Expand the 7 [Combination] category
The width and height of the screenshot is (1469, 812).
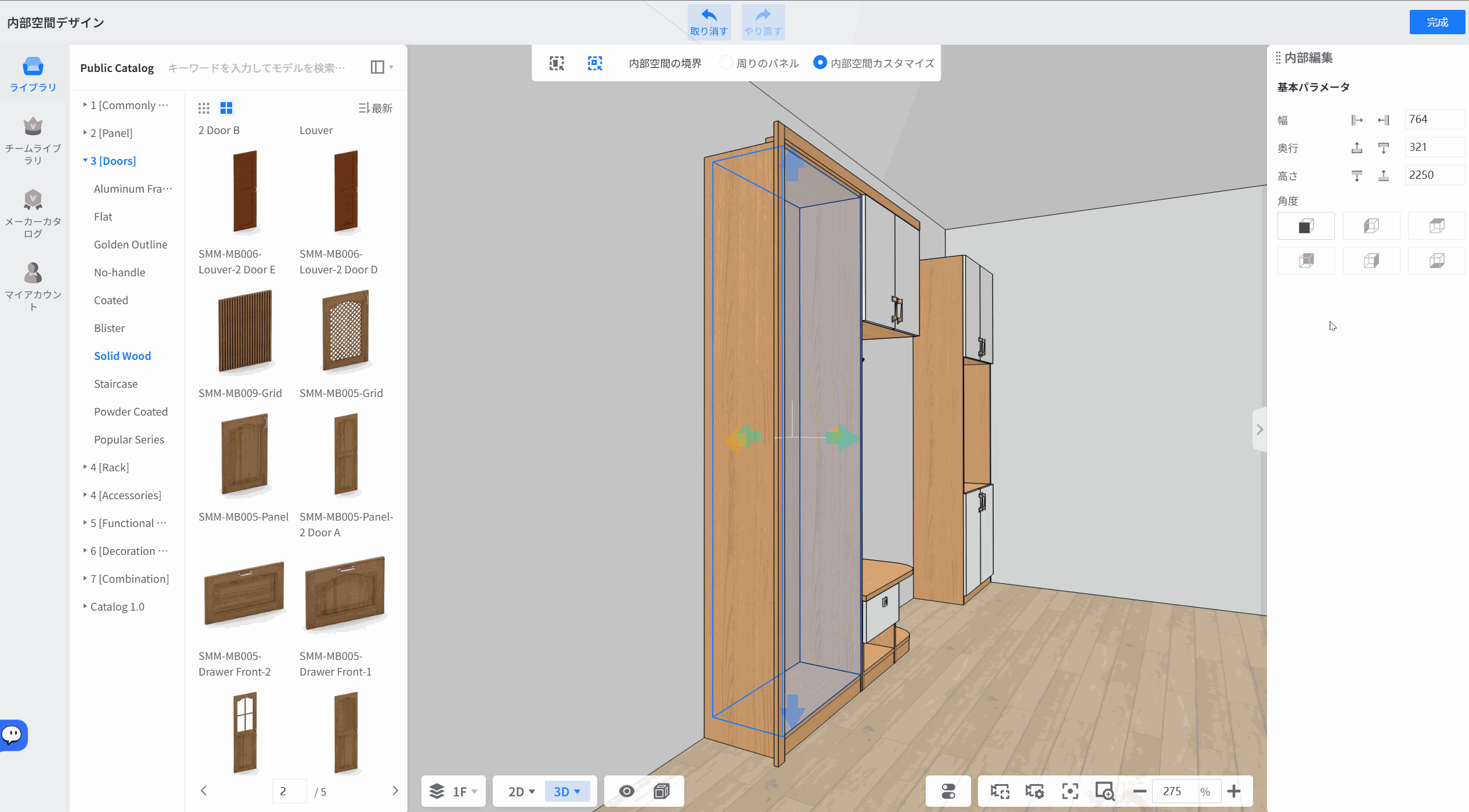[x=126, y=579]
